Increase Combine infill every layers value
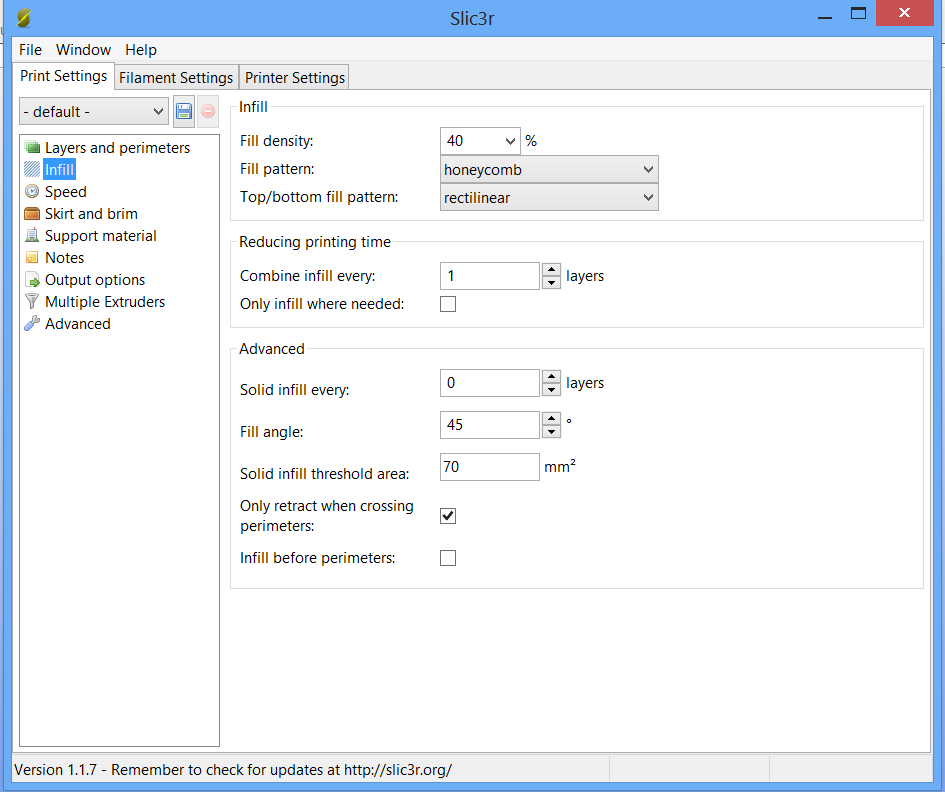The image size is (945, 792). pyautogui.click(x=551, y=269)
